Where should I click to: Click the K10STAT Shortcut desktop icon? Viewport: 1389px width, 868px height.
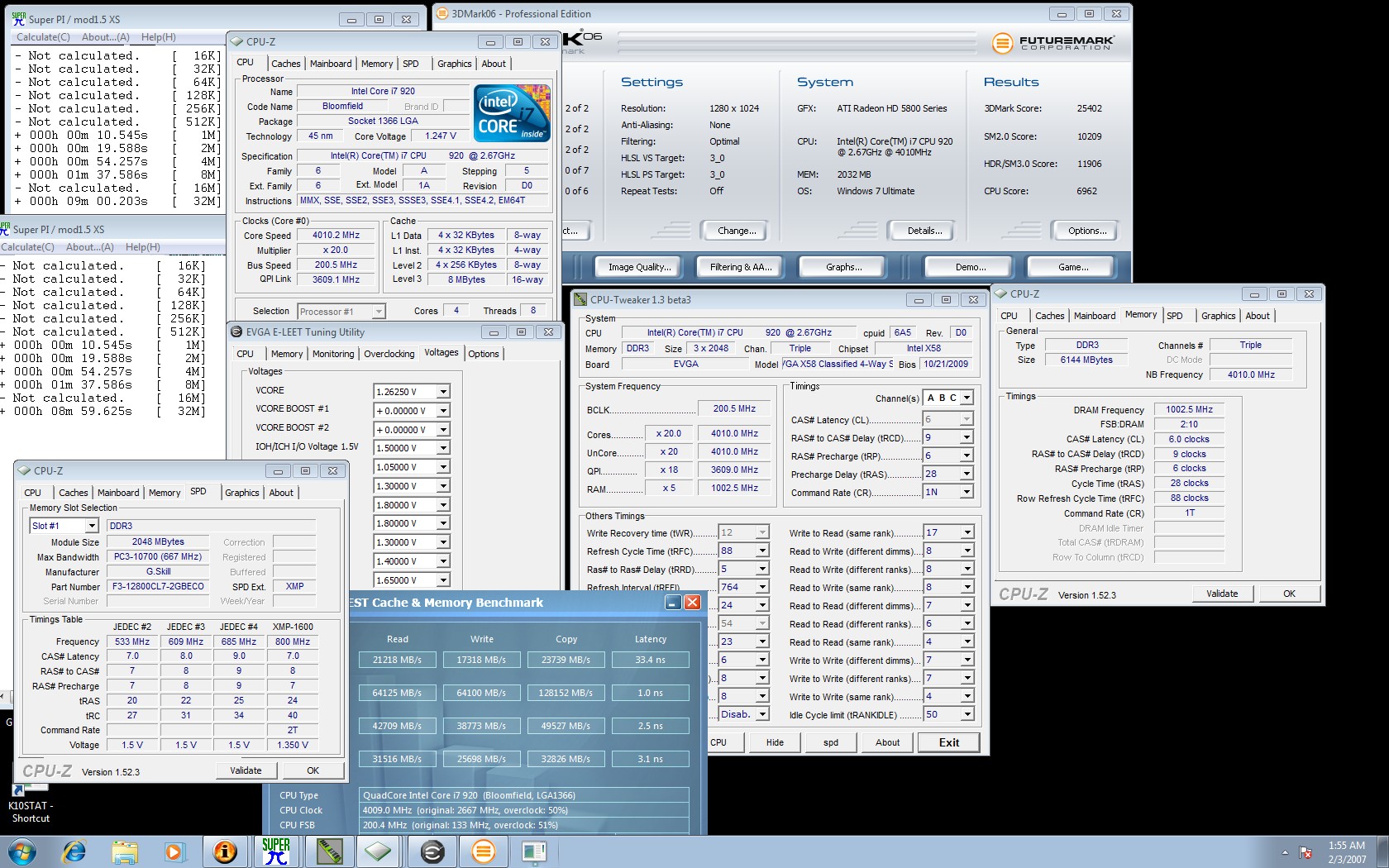click(30, 802)
